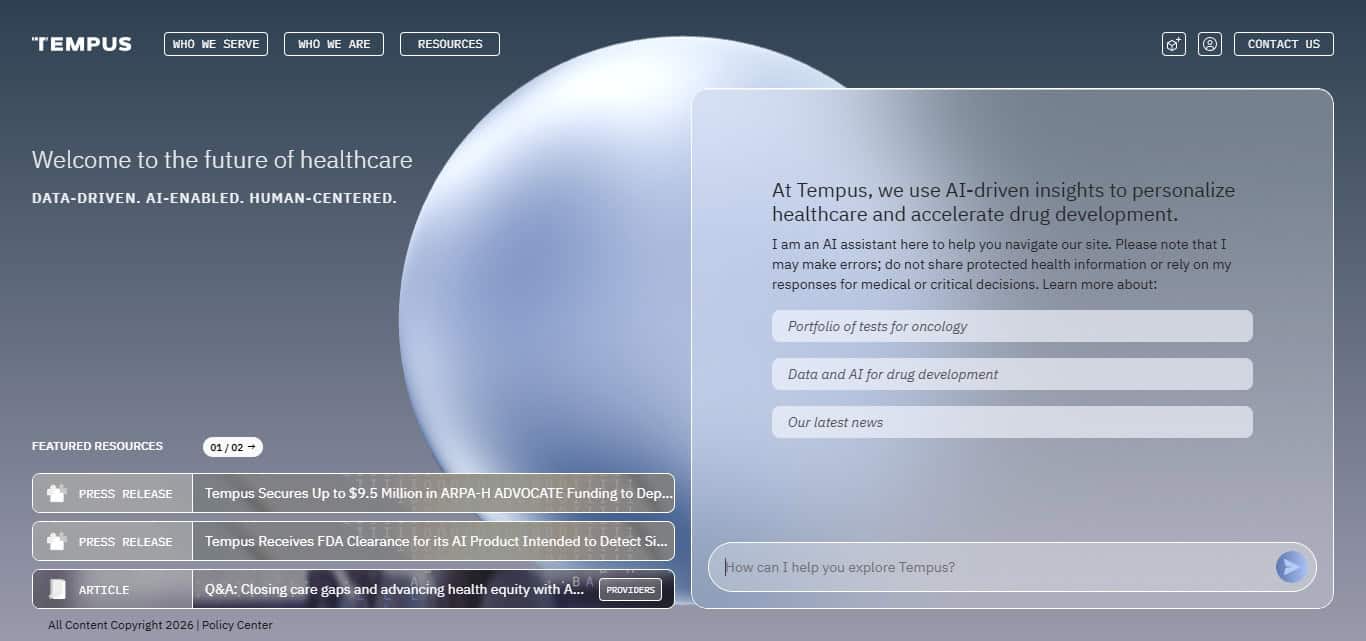
Task: Click the 'Welcome to the future of healthcare' heading
Action: click(222, 160)
